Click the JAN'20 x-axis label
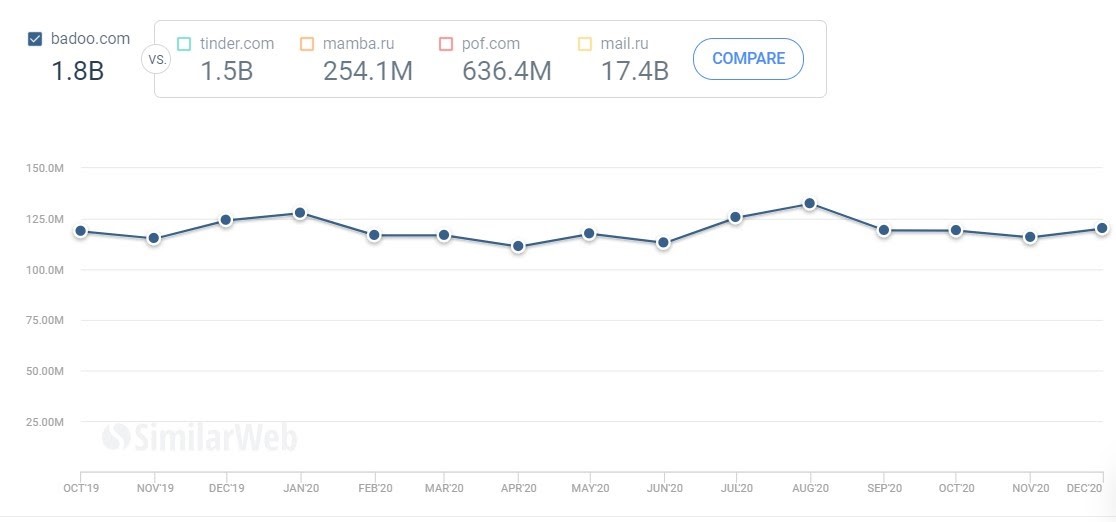Image resolution: width=1116 pixels, height=522 pixels. (300, 489)
